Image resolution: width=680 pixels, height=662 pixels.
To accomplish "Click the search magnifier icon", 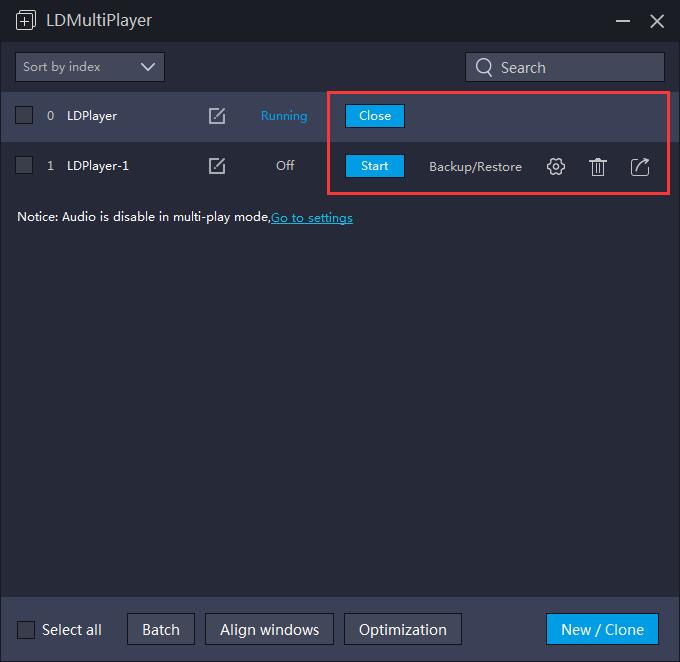I will coord(484,67).
